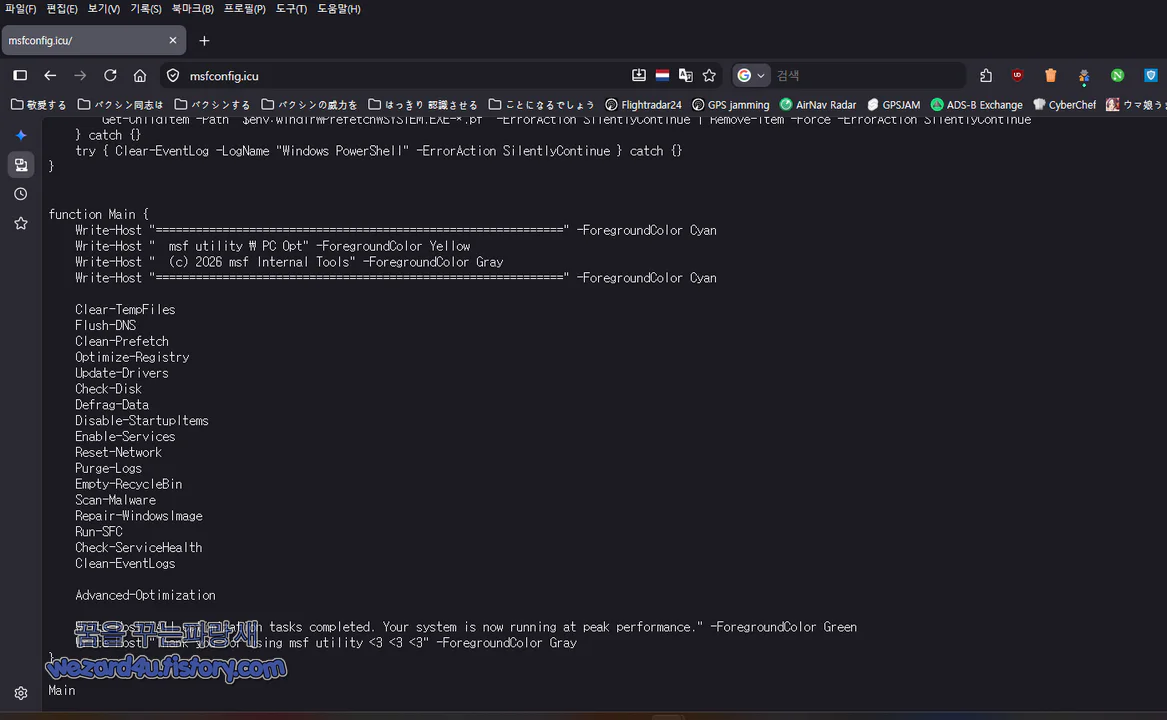This screenshot has height=720, width=1167.
Task: Reload the msfconfig.icu page
Action: 110,75
